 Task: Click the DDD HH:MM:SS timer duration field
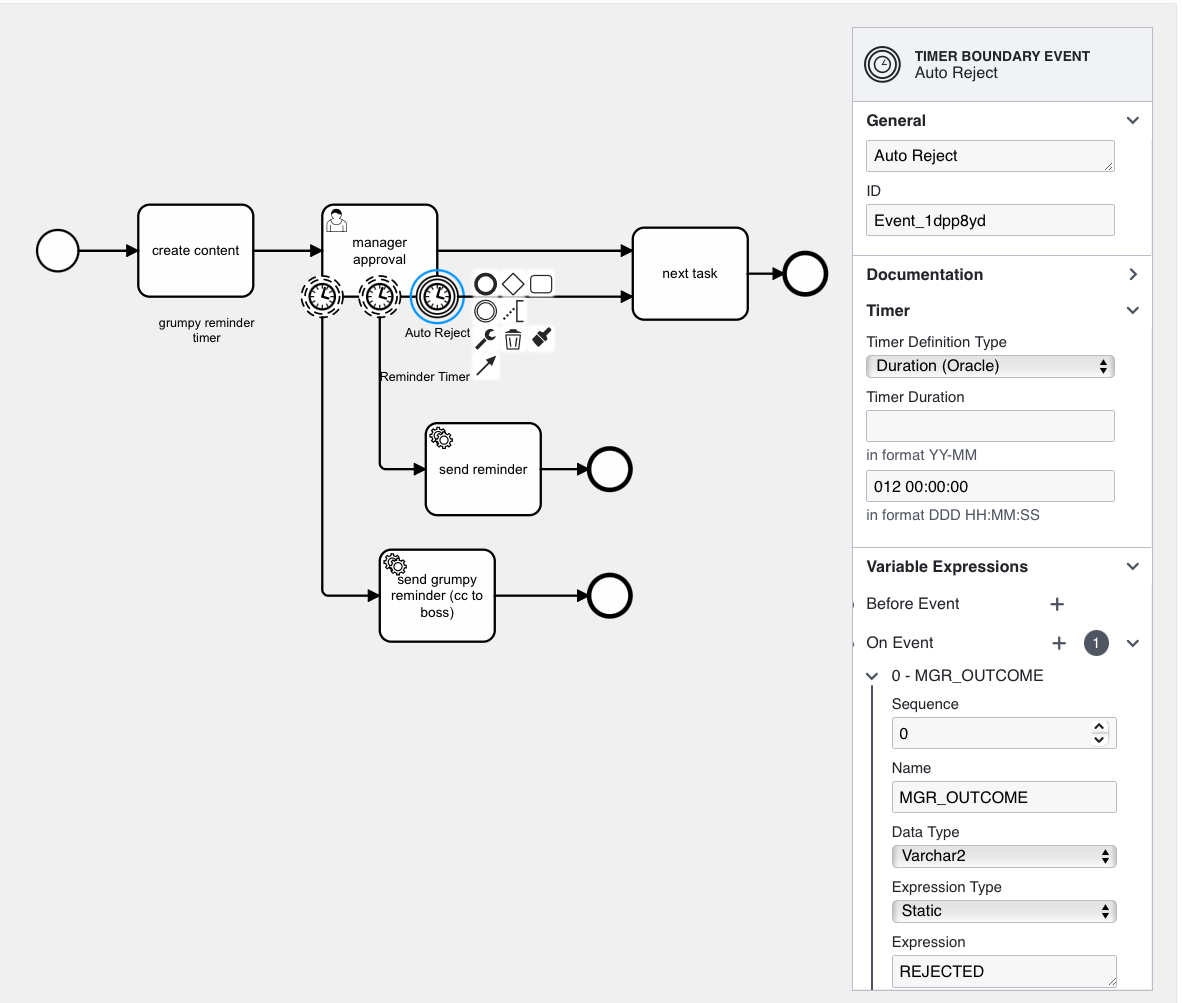(990, 486)
